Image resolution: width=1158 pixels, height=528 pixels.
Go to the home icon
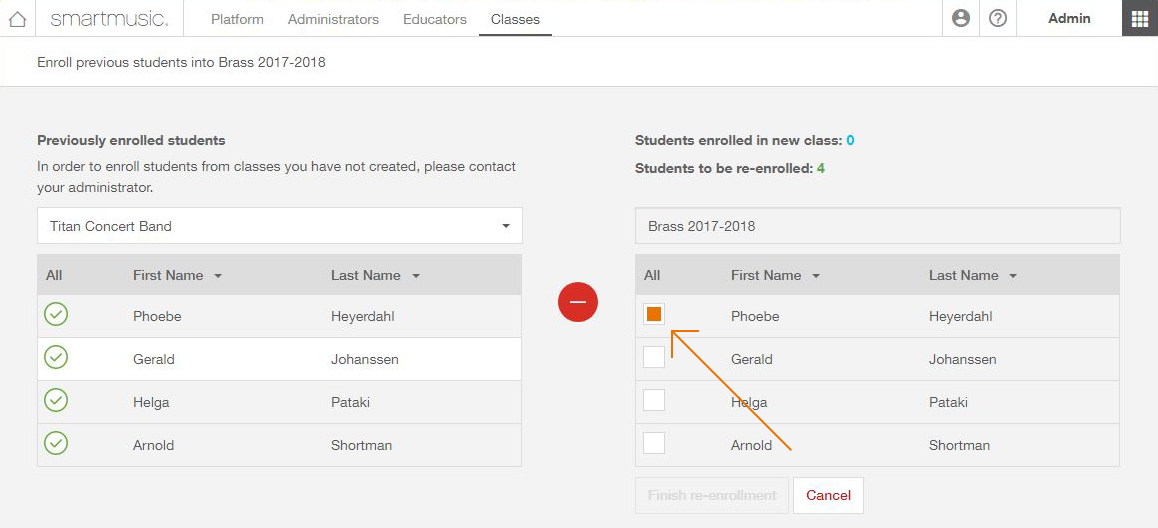tap(18, 19)
